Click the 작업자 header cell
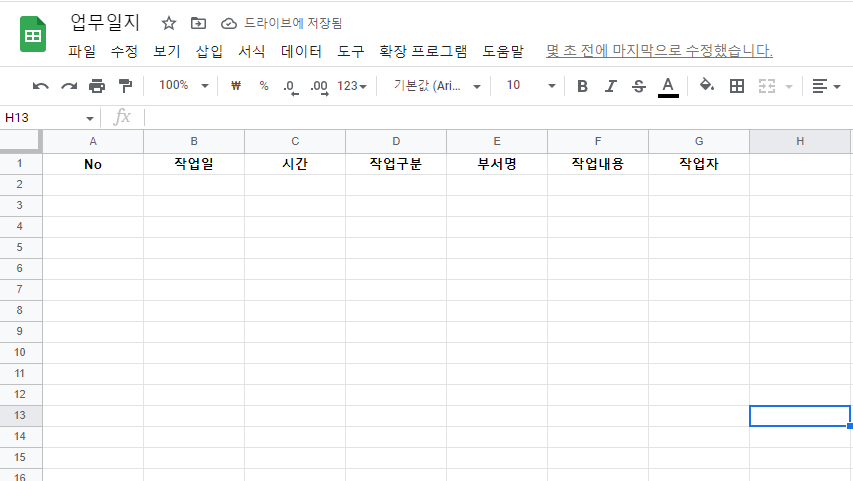853x481 pixels. point(699,164)
